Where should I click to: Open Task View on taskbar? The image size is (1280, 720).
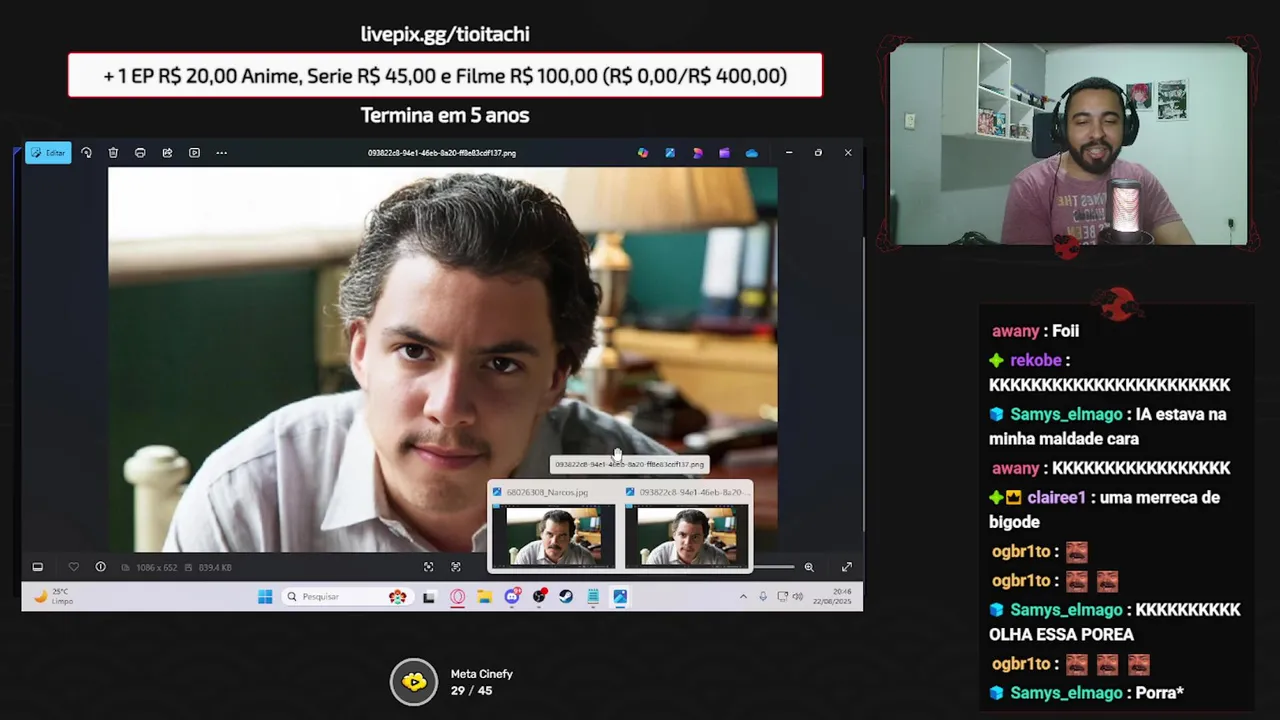(x=429, y=597)
